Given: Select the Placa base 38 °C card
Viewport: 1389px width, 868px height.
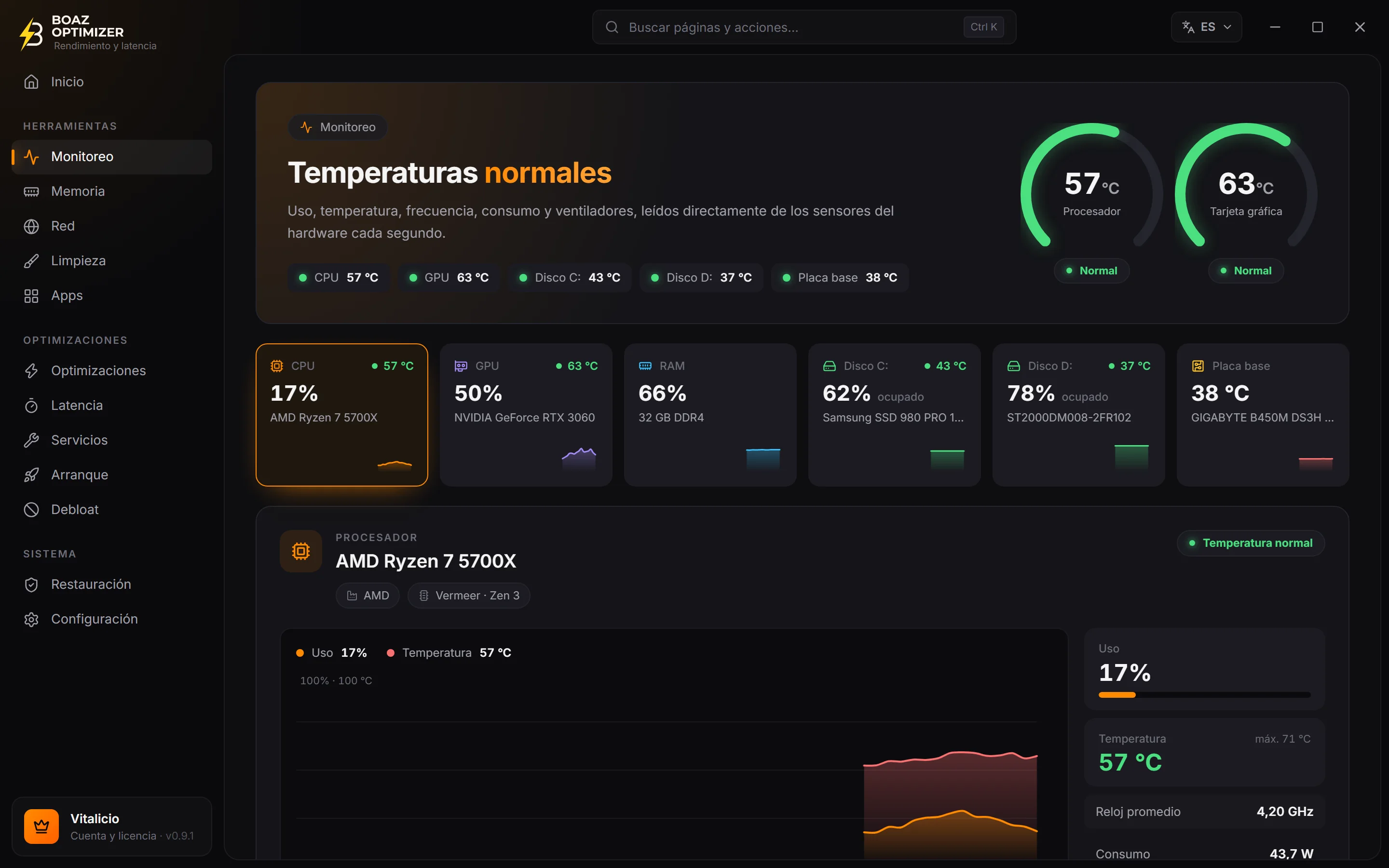Looking at the screenshot, I should [1263, 415].
